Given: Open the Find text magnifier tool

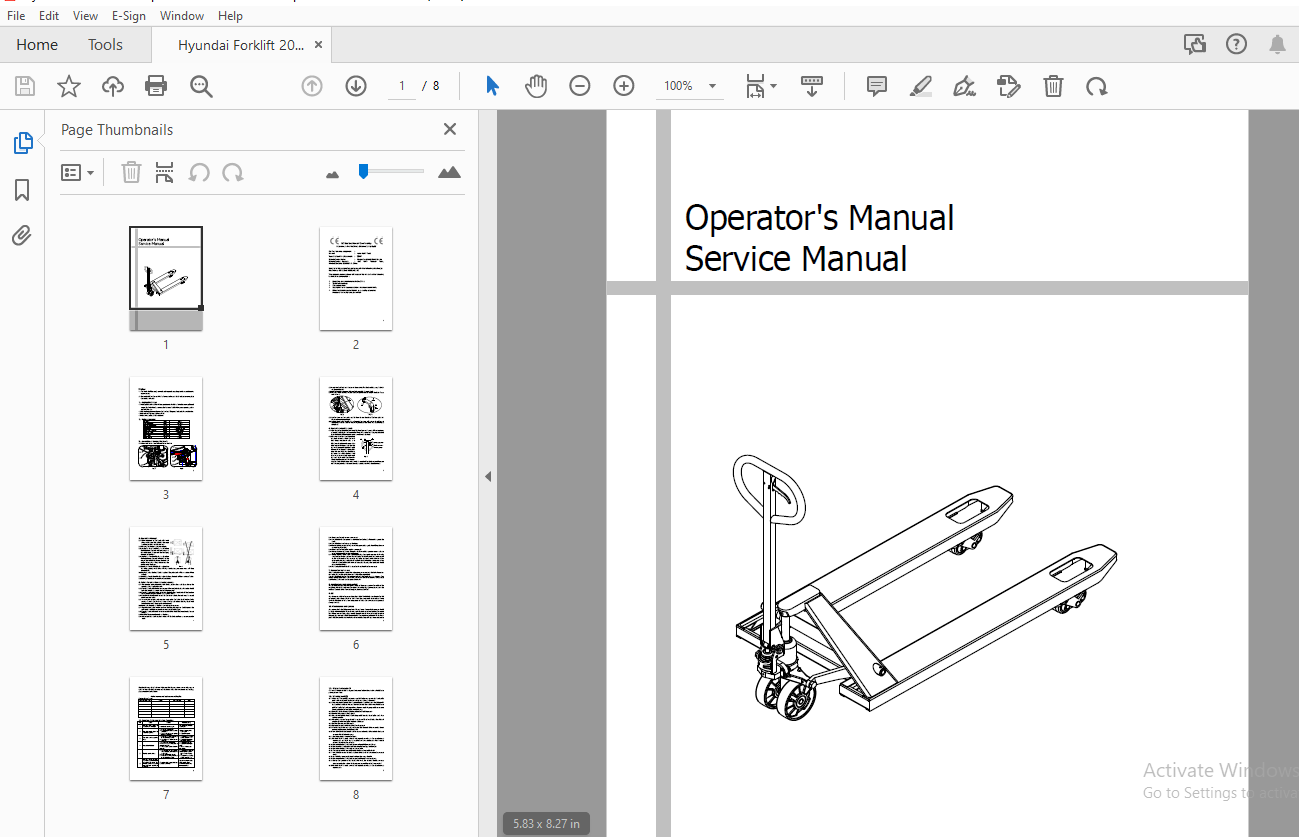Looking at the screenshot, I should pyautogui.click(x=201, y=86).
